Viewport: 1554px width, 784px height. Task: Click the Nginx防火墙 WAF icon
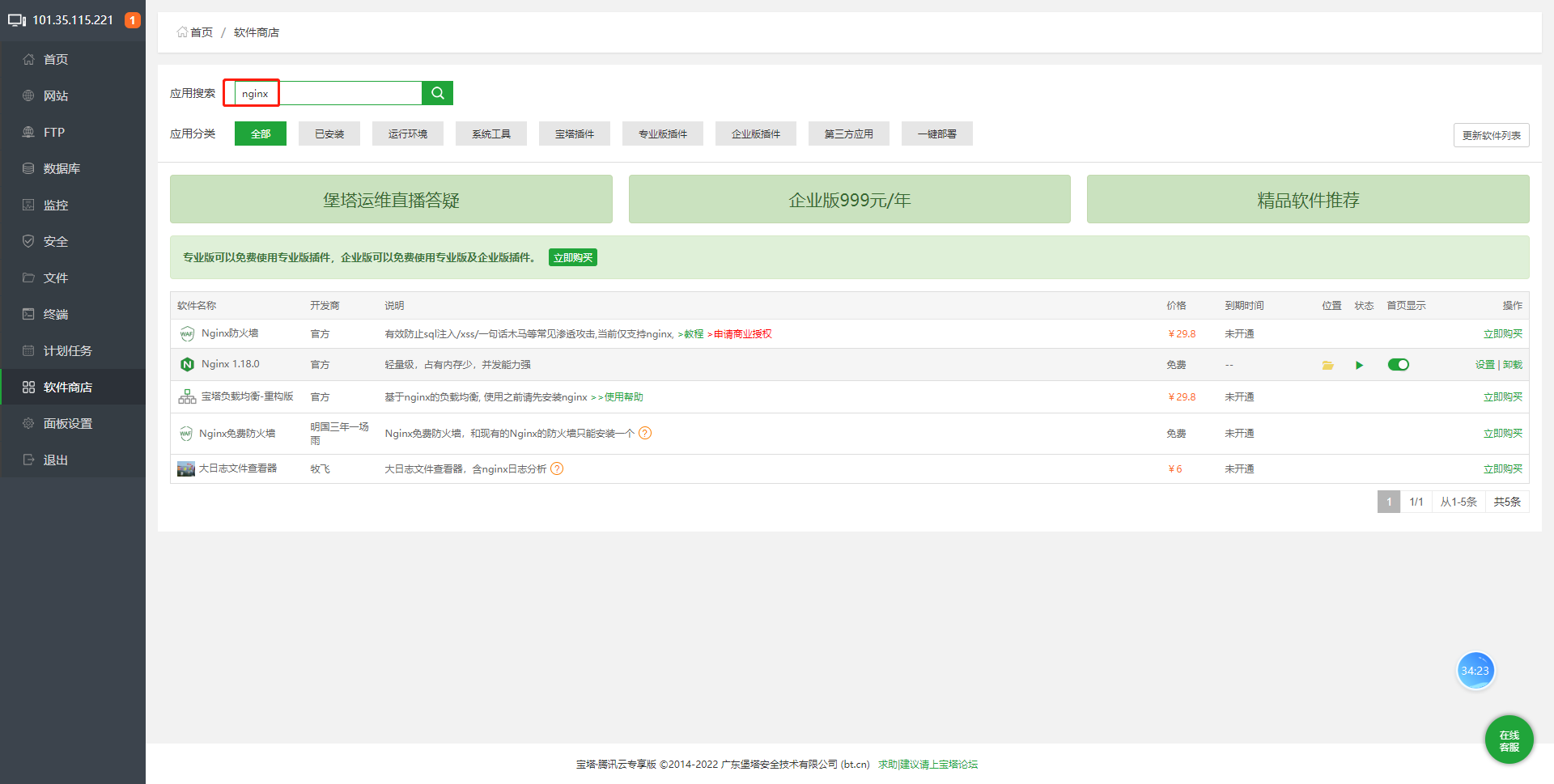(x=187, y=333)
